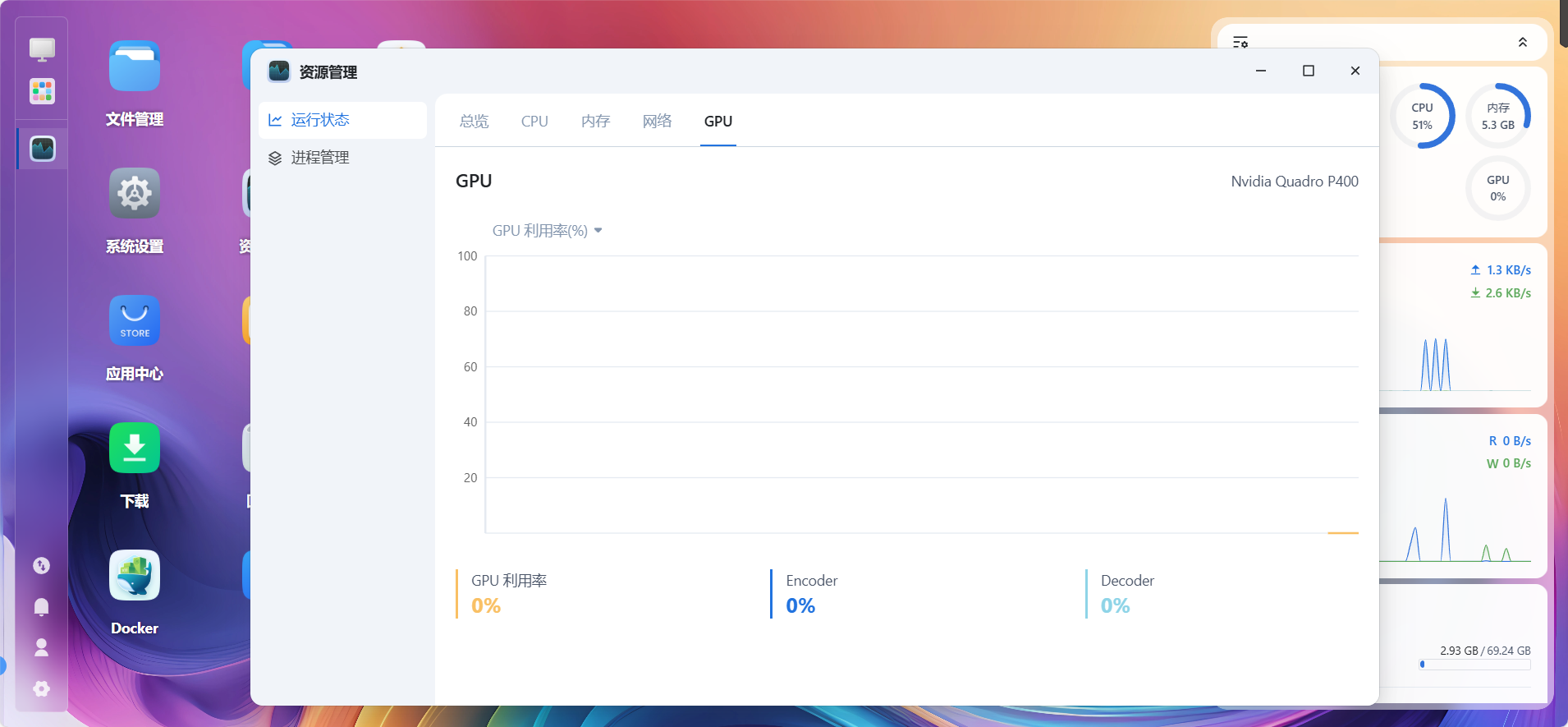Open the user account icon in the dock
1568x727 pixels.
pos(42,647)
